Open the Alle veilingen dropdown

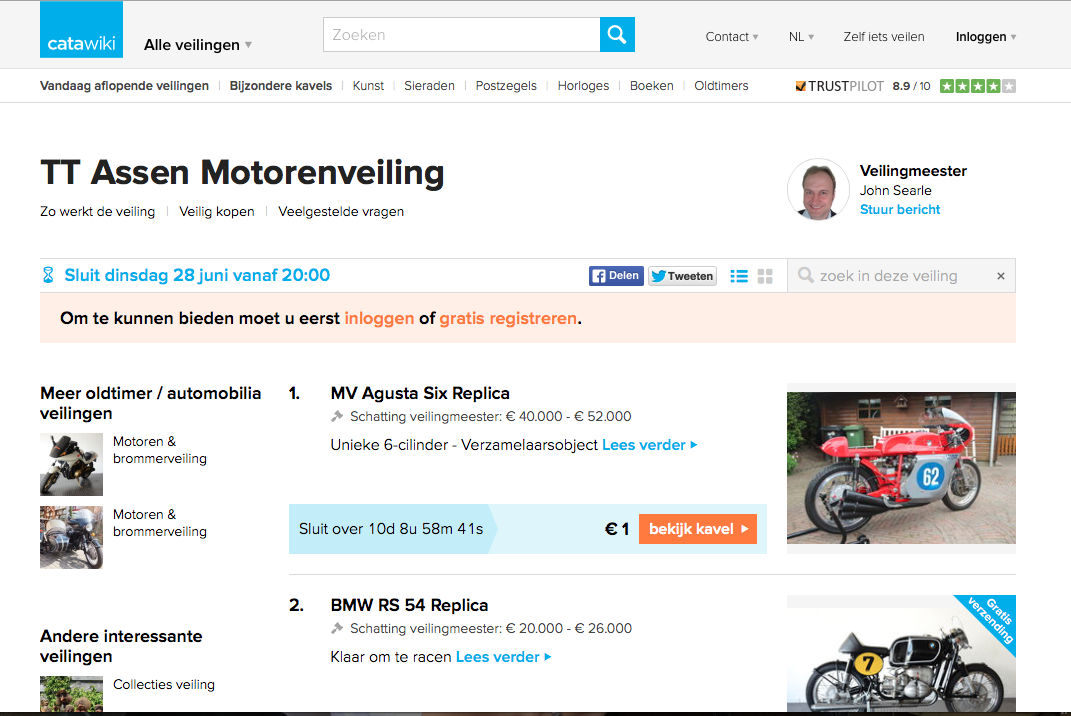[196, 44]
